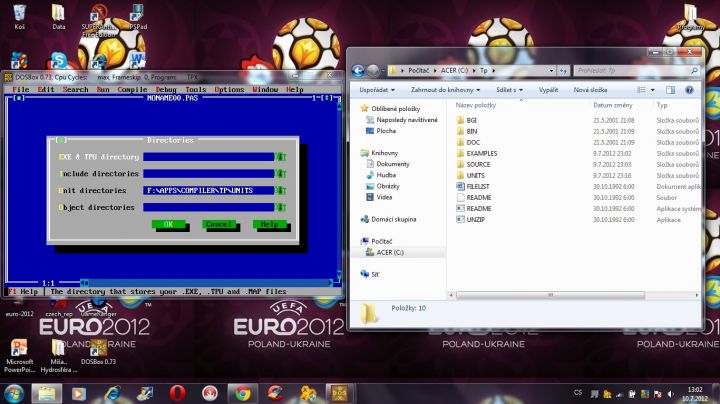The height and width of the screenshot is (404, 720).
Task: Click the Explorer address bar refresh button
Action: 563,71
